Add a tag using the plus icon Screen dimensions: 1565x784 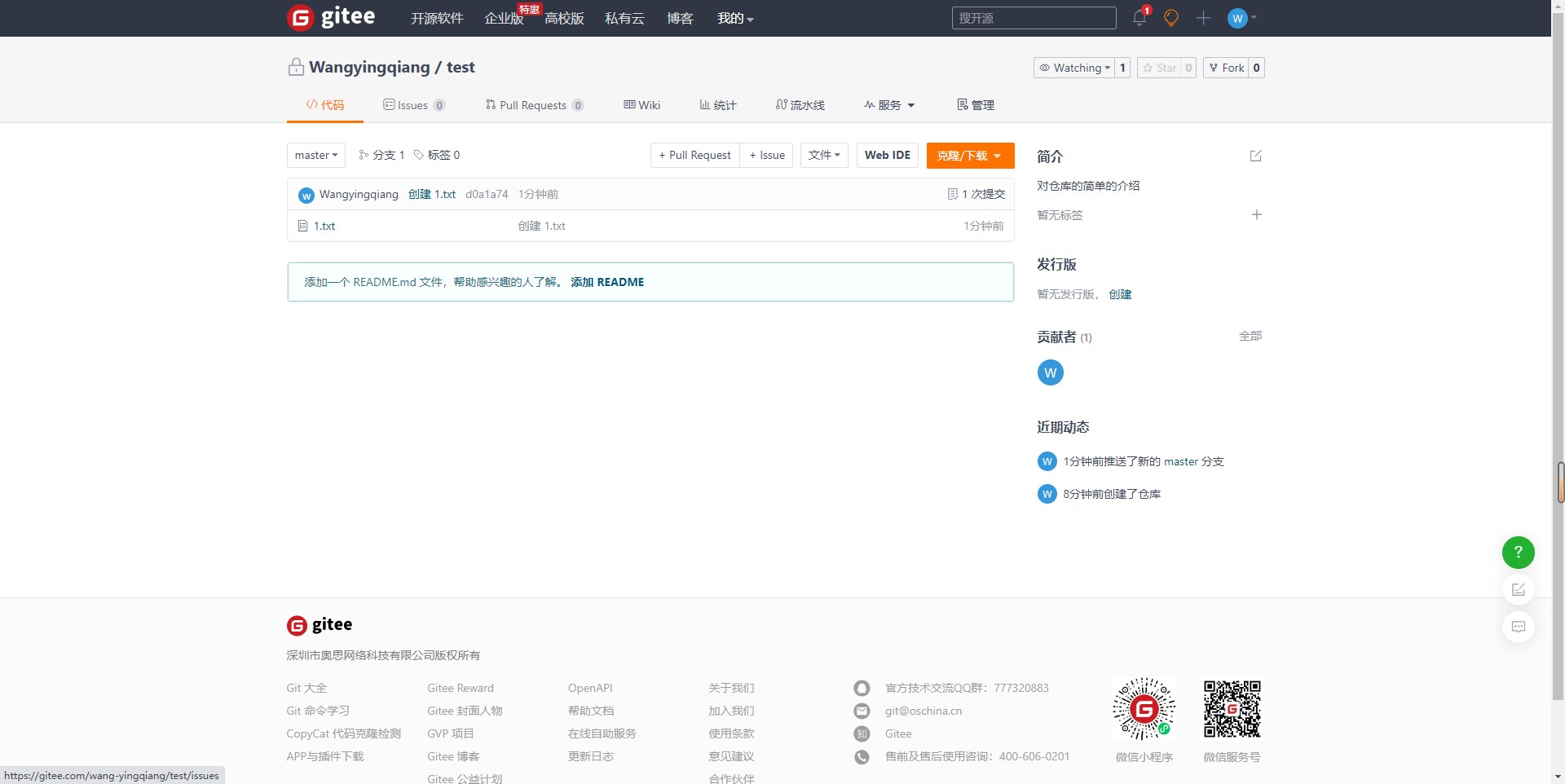click(x=1256, y=215)
